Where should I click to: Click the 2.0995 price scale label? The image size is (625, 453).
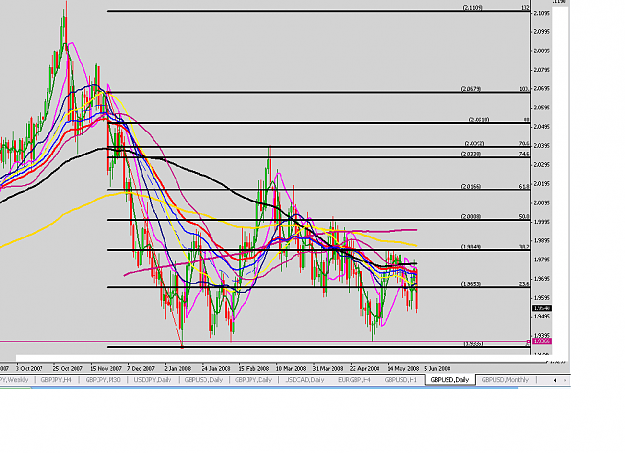[x=542, y=32]
